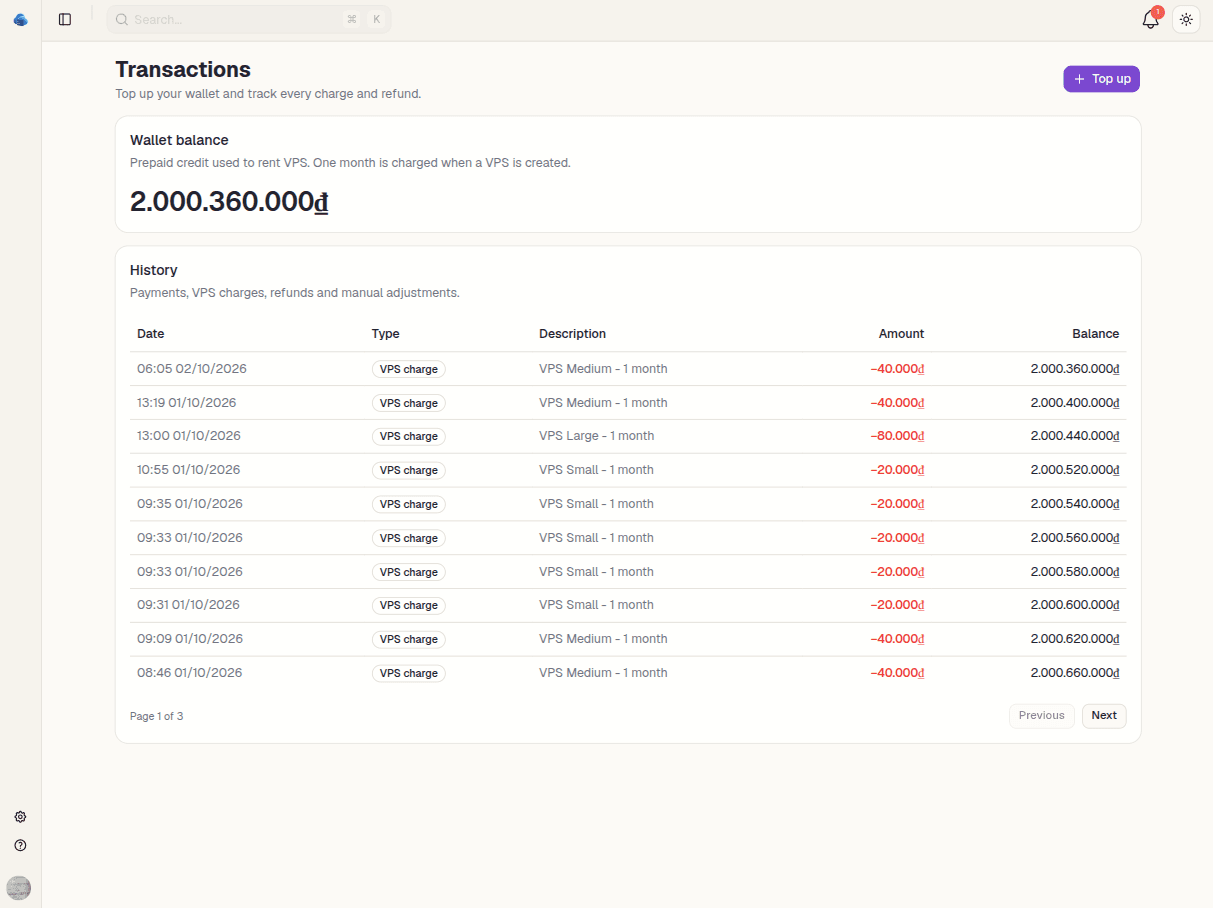
Task: Click the balance 2.000.440.000đ
Action: pos(1075,436)
